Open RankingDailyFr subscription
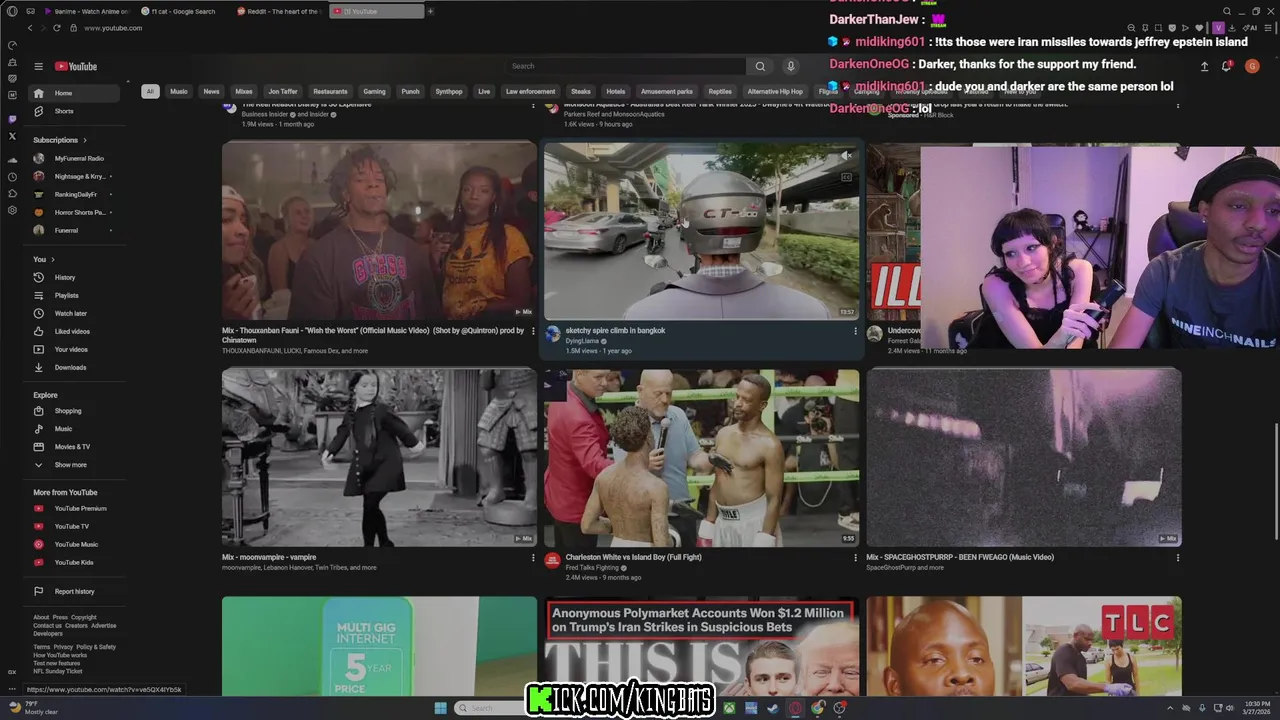The height and width of the screenshot is (720, 1280). [x=73, y=194]
